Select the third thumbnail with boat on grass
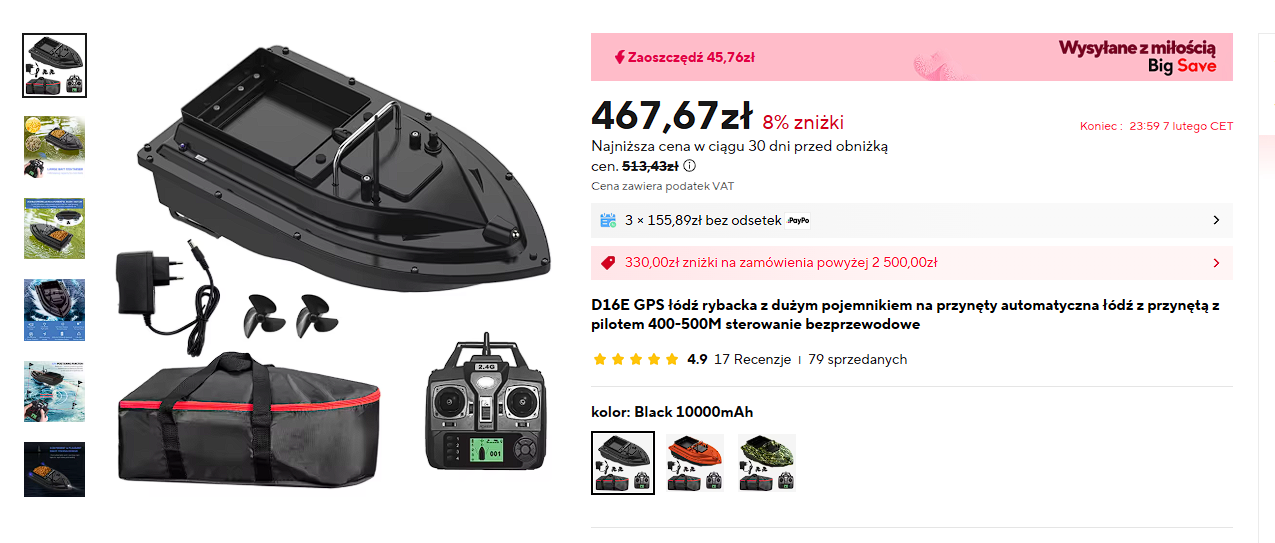1275x543 pixels. click(55, 228)
